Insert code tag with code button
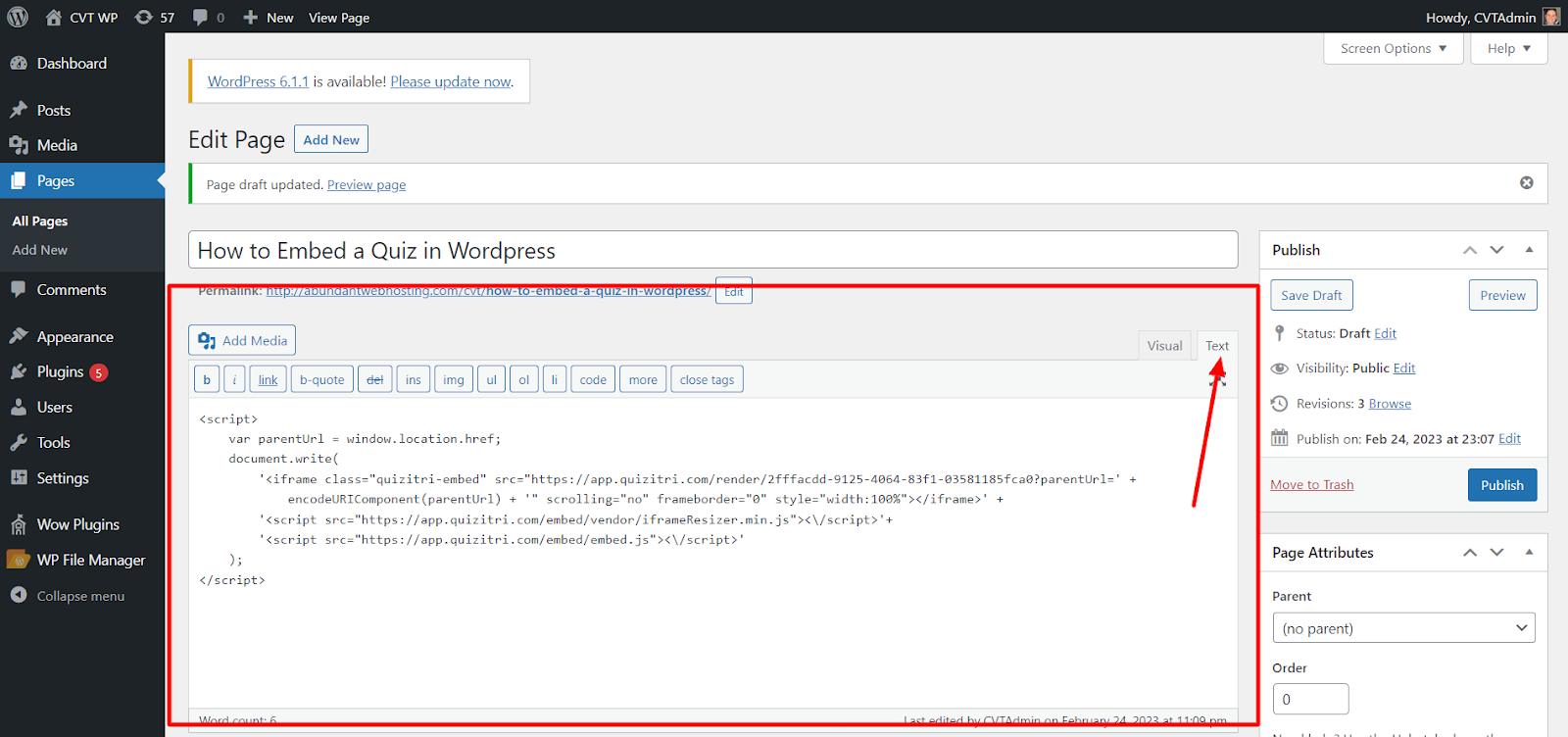 tap(593, 379)
